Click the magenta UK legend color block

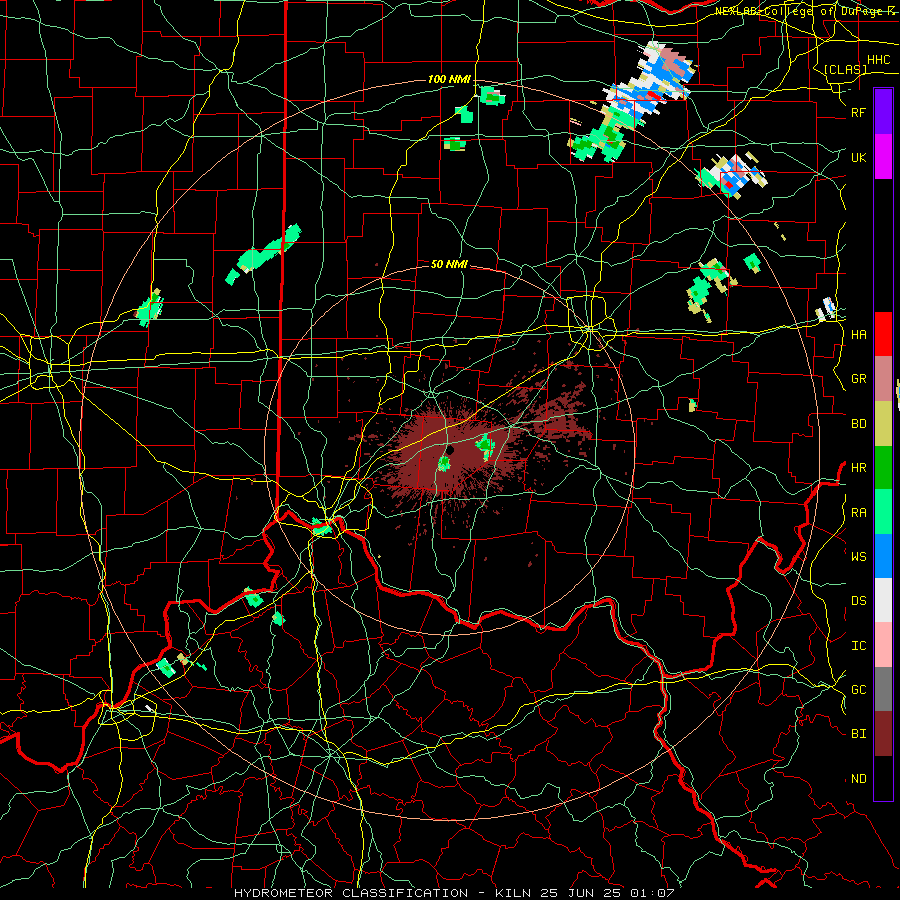883,157
